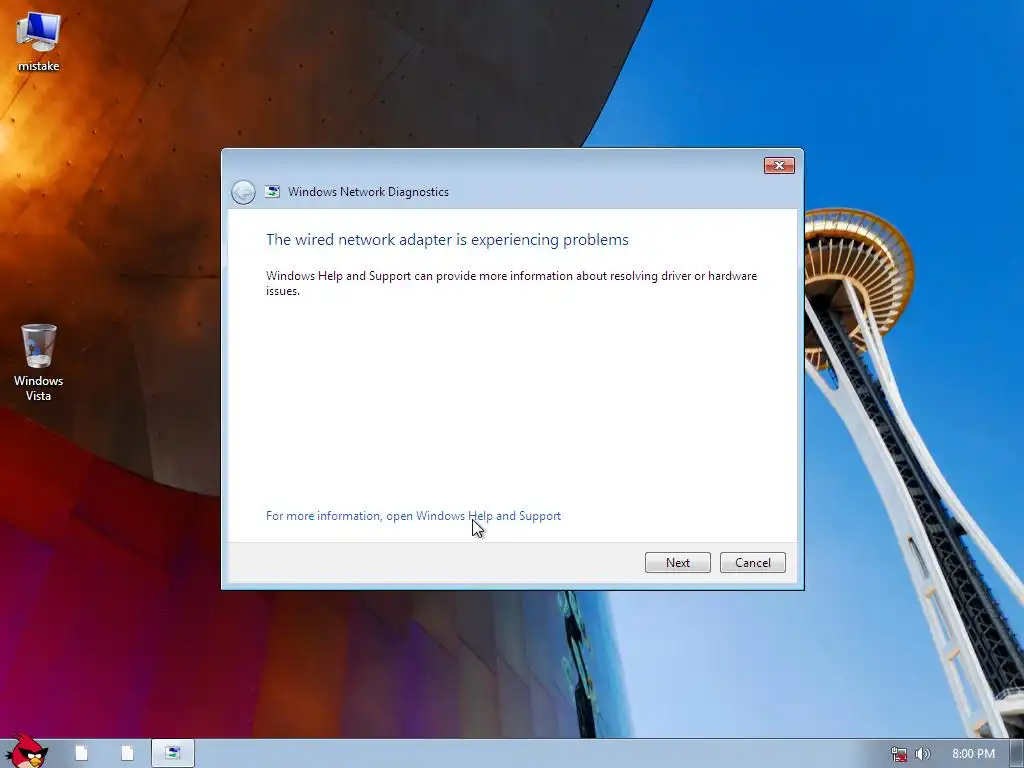The width and height of the screenshot is (1024, 768).
Task: Open Windows Help and Support link
Action: pyautogui.click(x=413, y=516)
